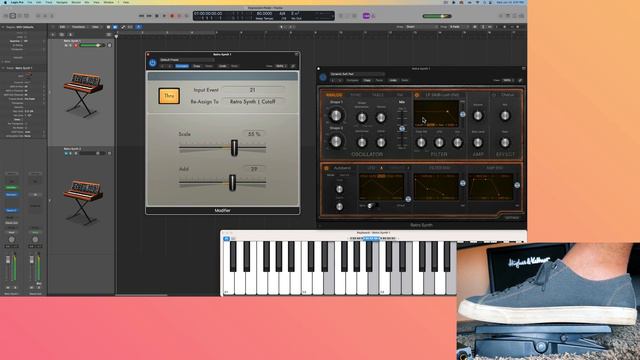Image resolution: width=640 pixels, height=360 pixels.
Task: Open the Logic Pro application menu
Action: pyautogui.click(x=17, y=2)
